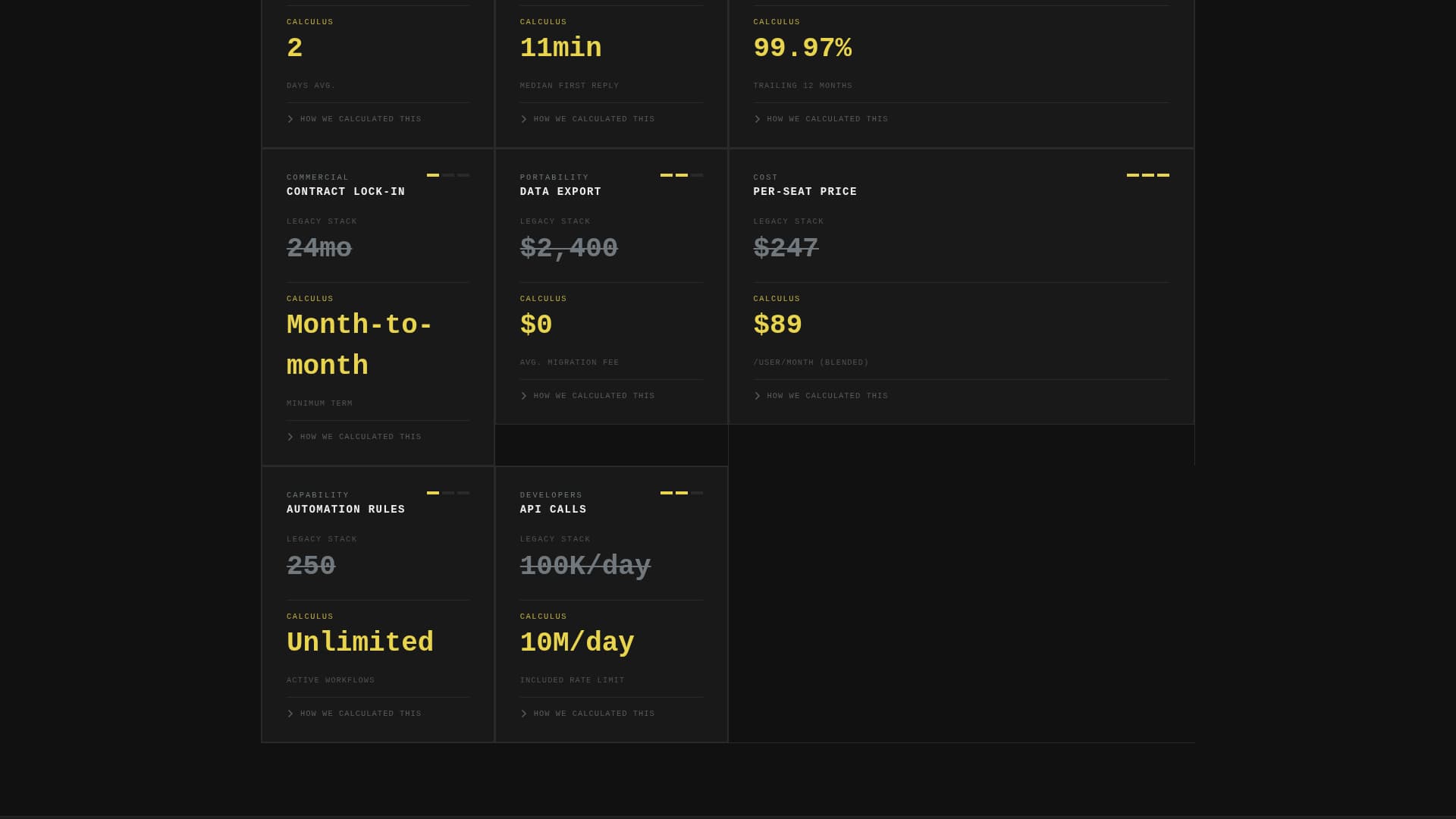Viewport: 1456px width, 819px height.
Task: Click "CALCULUS" label above 11min
Action: 544,22
